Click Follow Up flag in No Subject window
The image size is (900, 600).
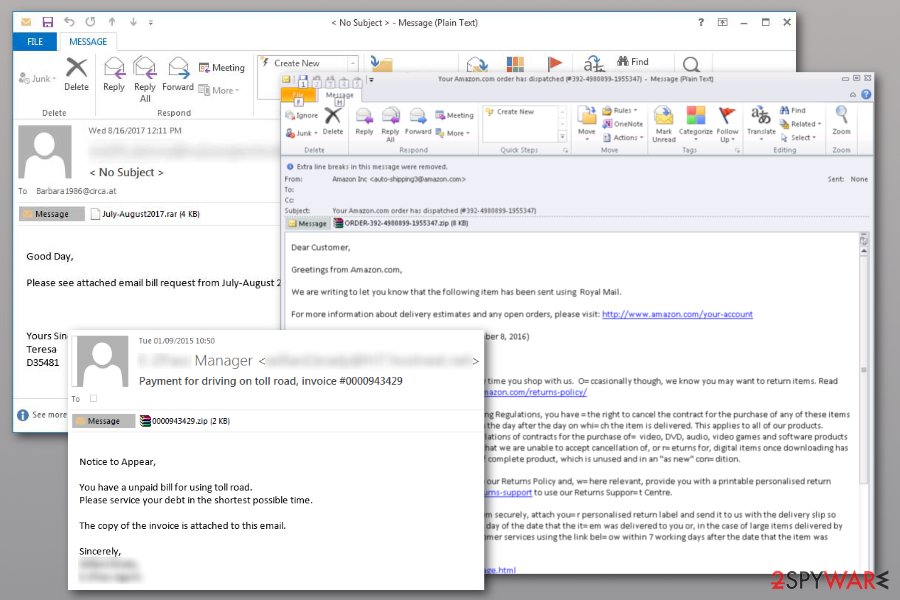coord(554,63)
